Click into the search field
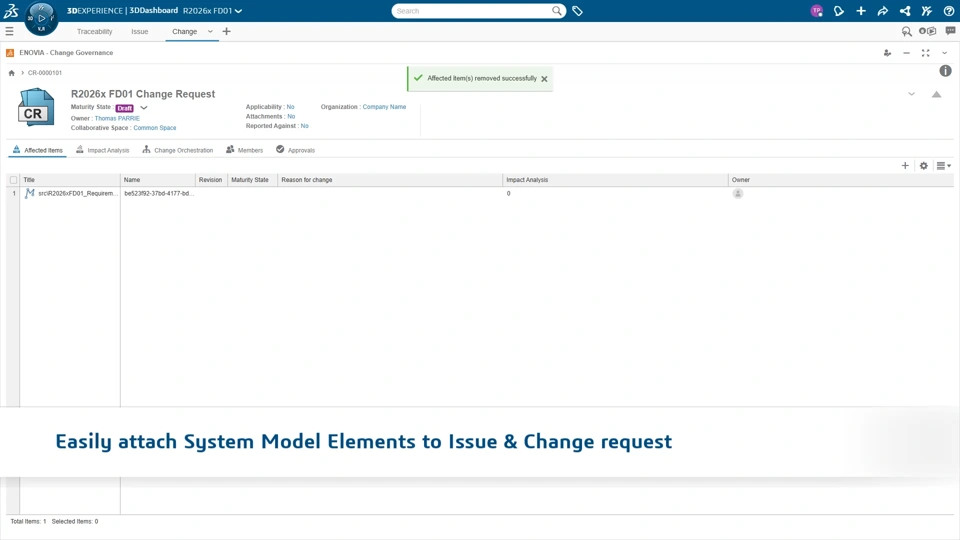The height and width of the screenshot is (540, 960). click(470, 11)
